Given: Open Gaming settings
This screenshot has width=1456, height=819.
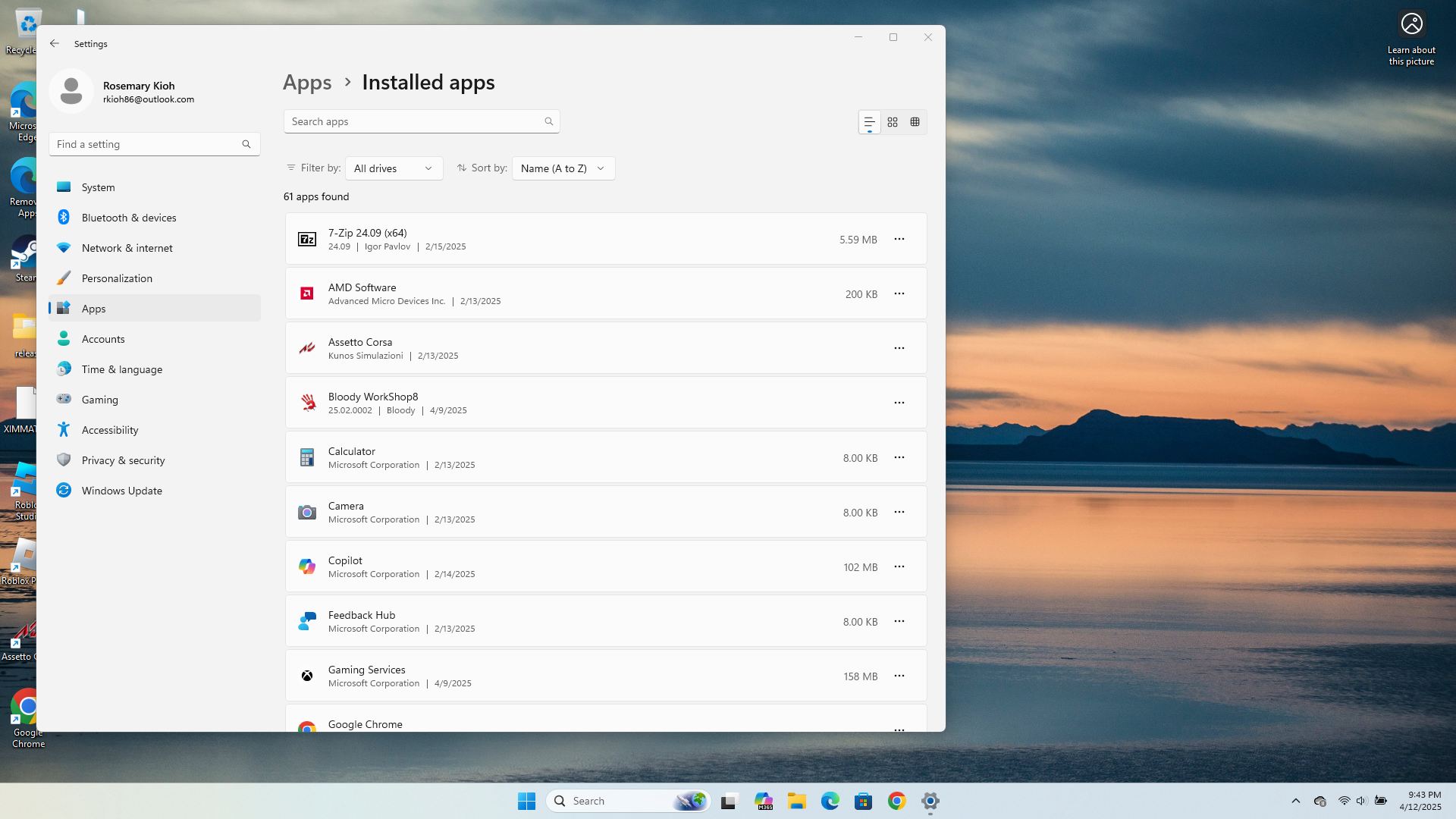Looking at the screenshot, I should click(x=155, y=400).
